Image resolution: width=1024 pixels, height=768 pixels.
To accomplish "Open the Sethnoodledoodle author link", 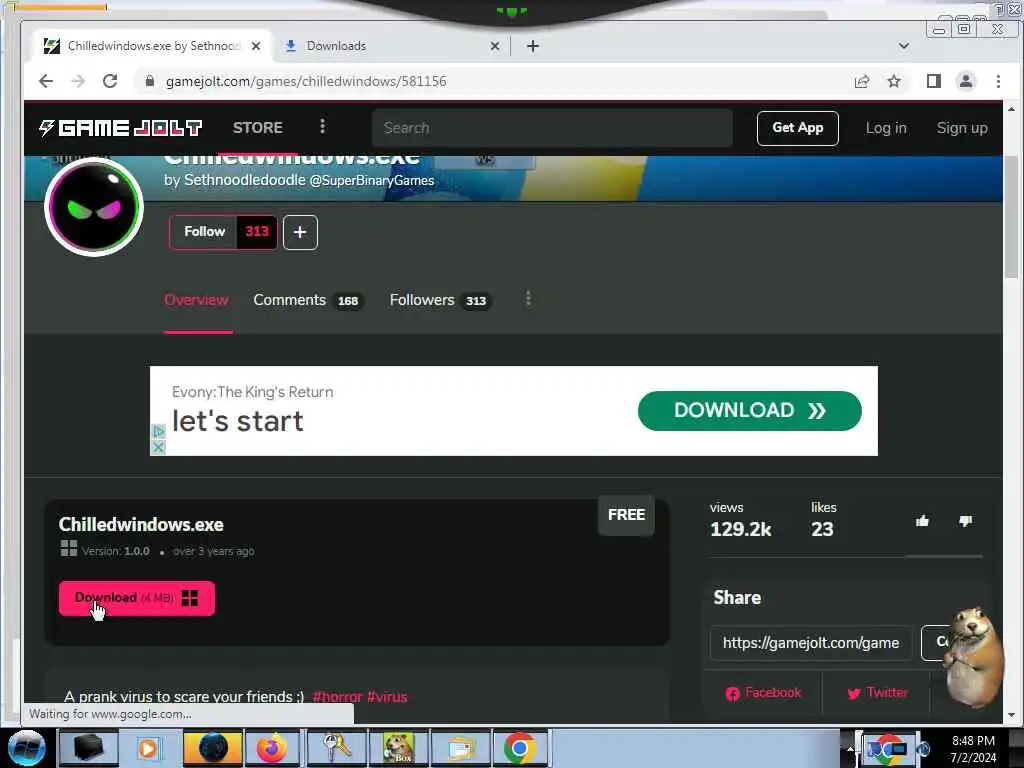I will click(244, 180).
